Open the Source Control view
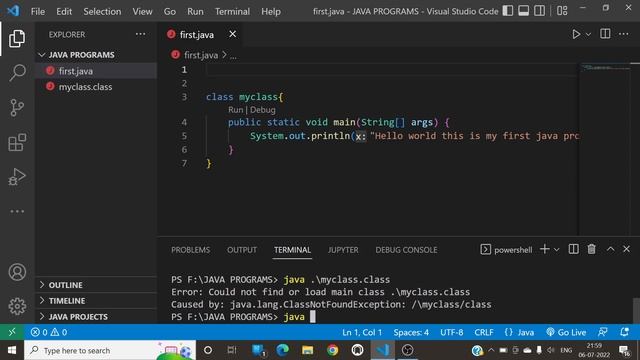 click(17, 108)
